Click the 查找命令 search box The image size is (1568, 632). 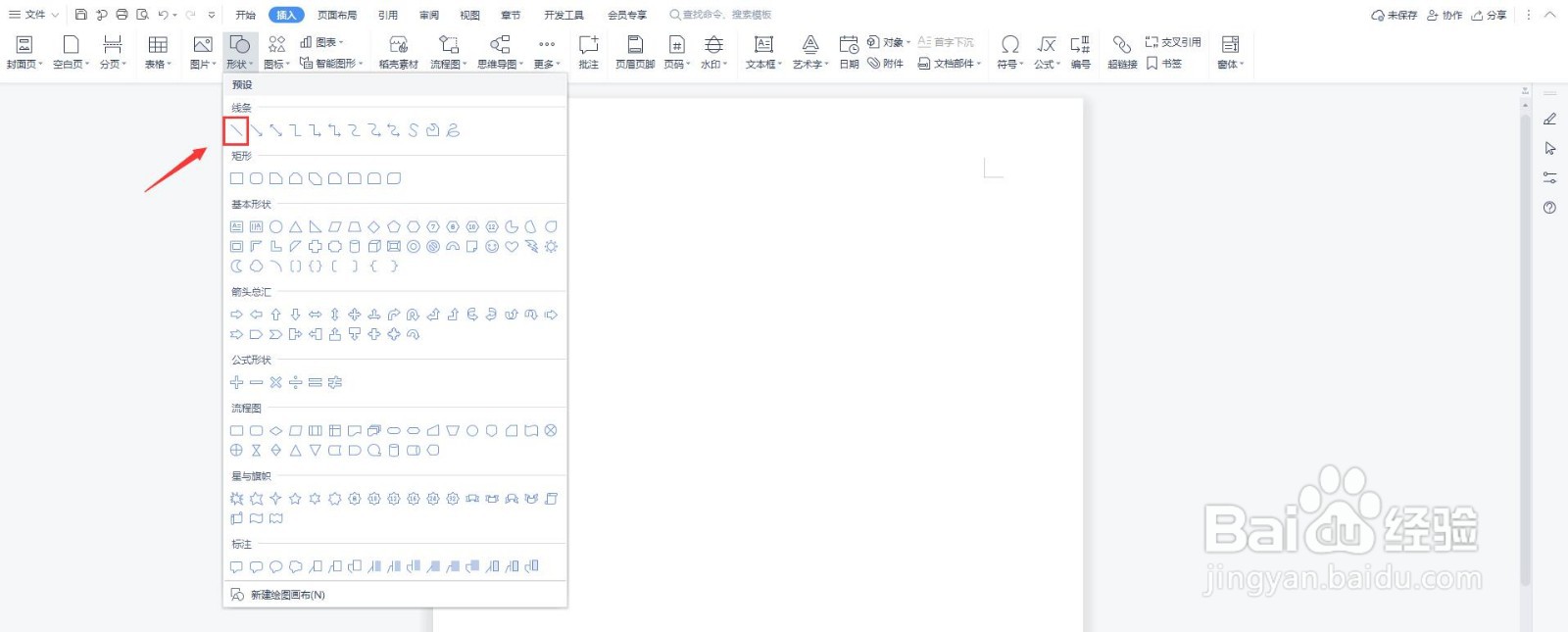point(720,15)
